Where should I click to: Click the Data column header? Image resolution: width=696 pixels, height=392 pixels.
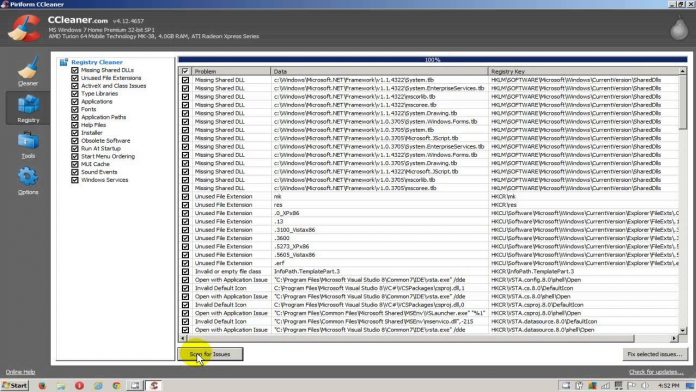pyautogui.click(x=379, y=71)
